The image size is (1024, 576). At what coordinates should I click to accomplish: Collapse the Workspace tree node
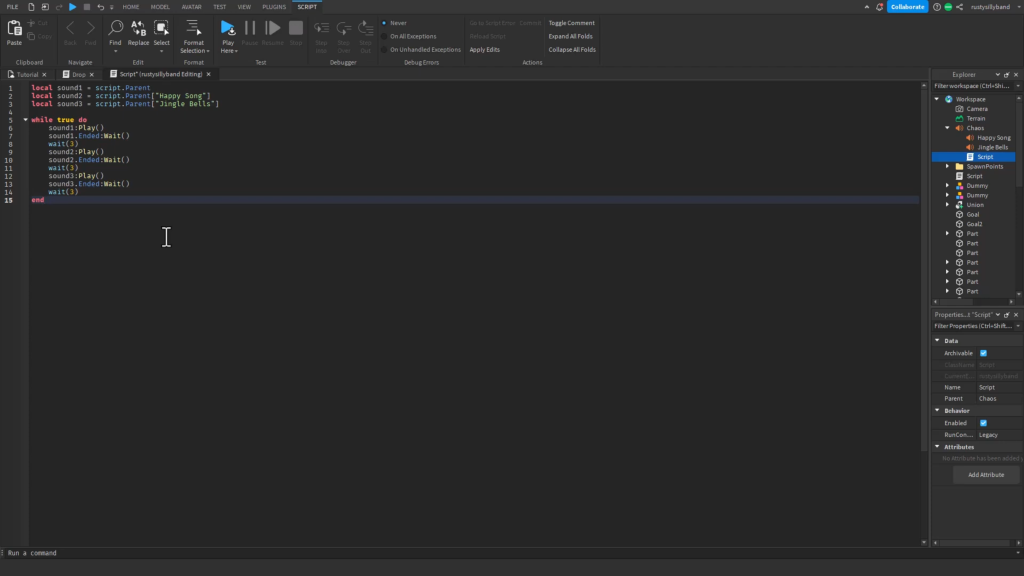click(x=937, y=99)
